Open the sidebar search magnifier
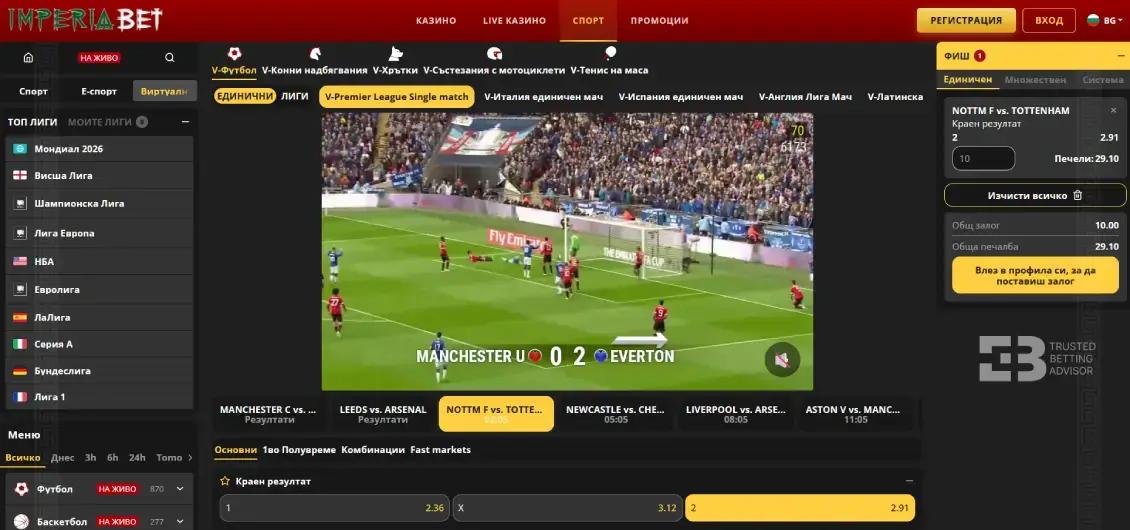The height and width of the screenshot is (530, 1130). (169, 58)
